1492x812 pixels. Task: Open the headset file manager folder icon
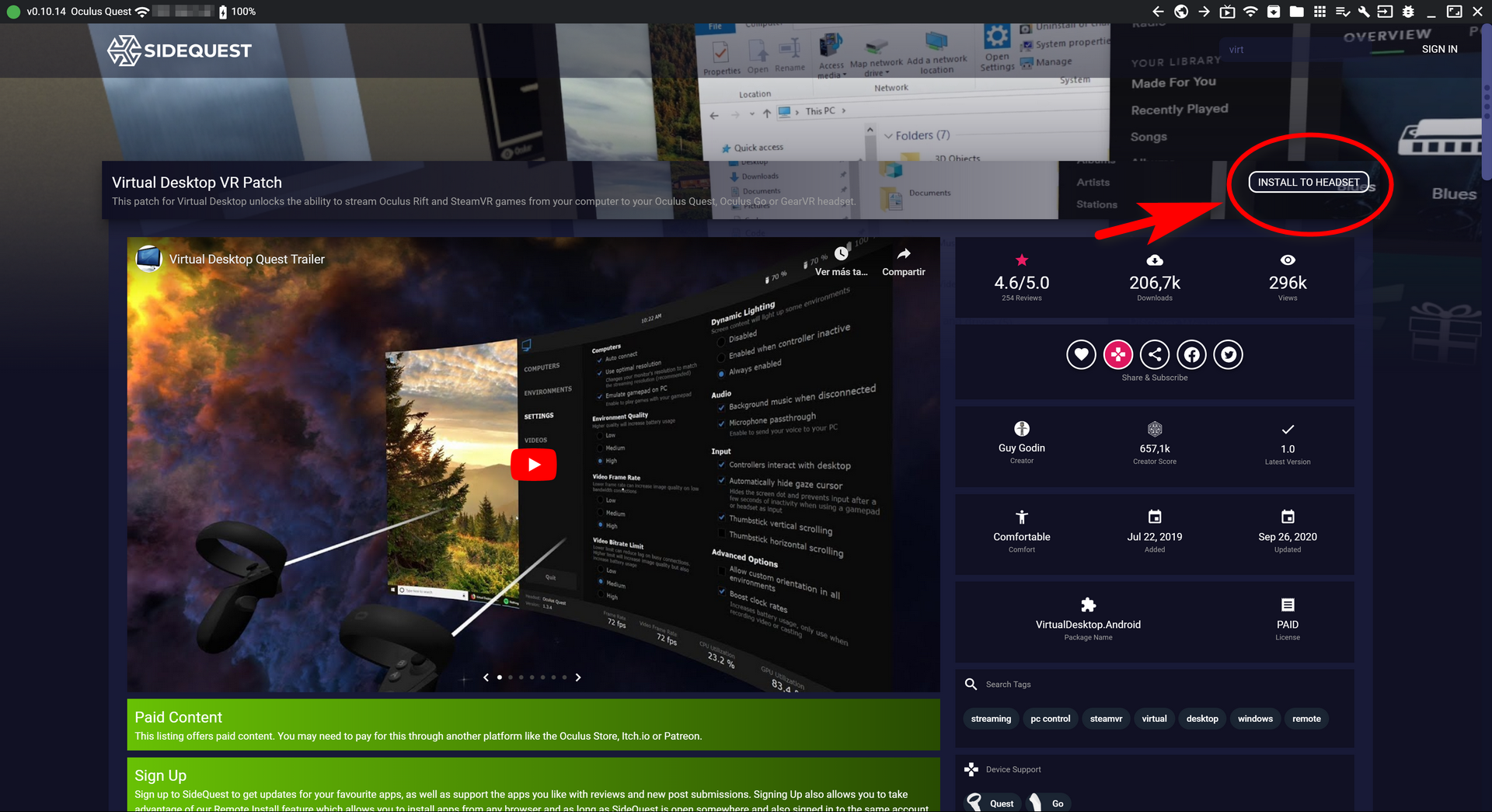coord(1296,12)
